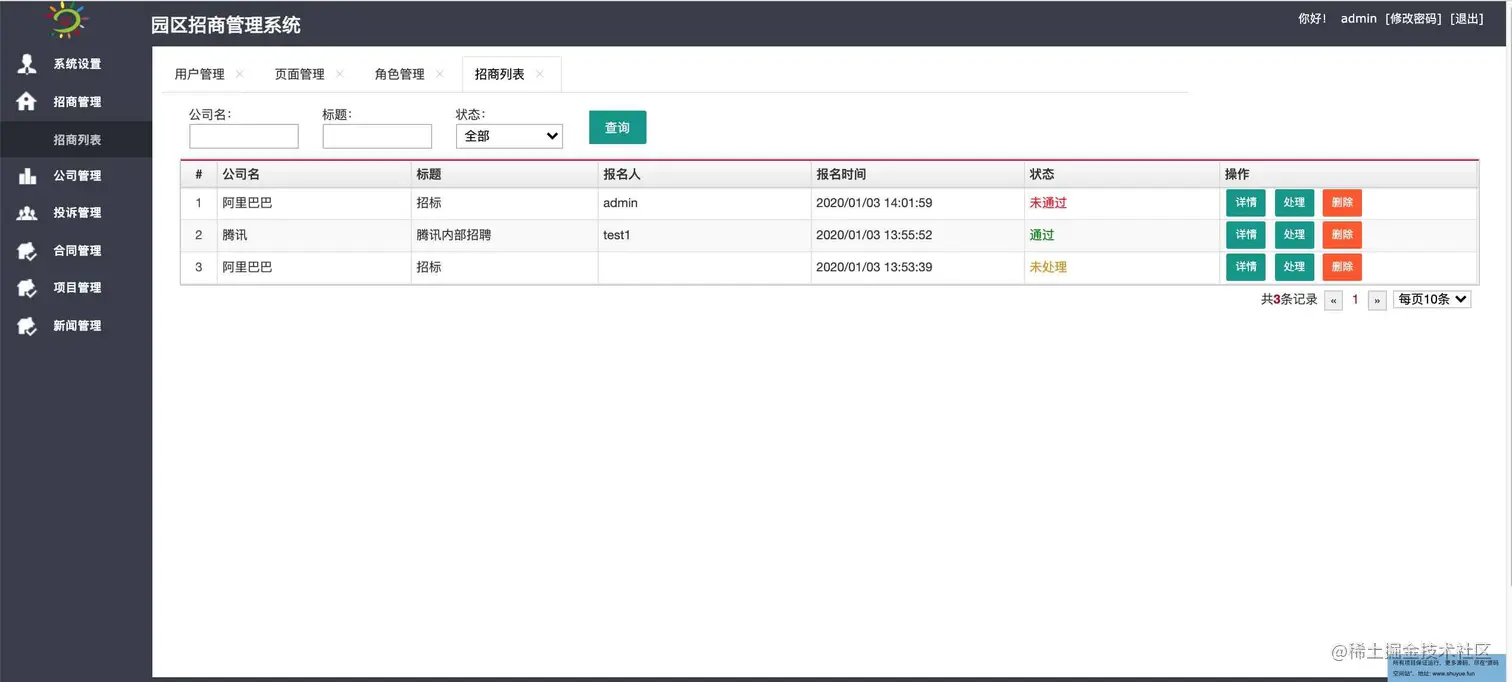Click the colorful app logo icon
This screenshot has width=1512, height=682.
pyautogui.click(x=69, y=19)
